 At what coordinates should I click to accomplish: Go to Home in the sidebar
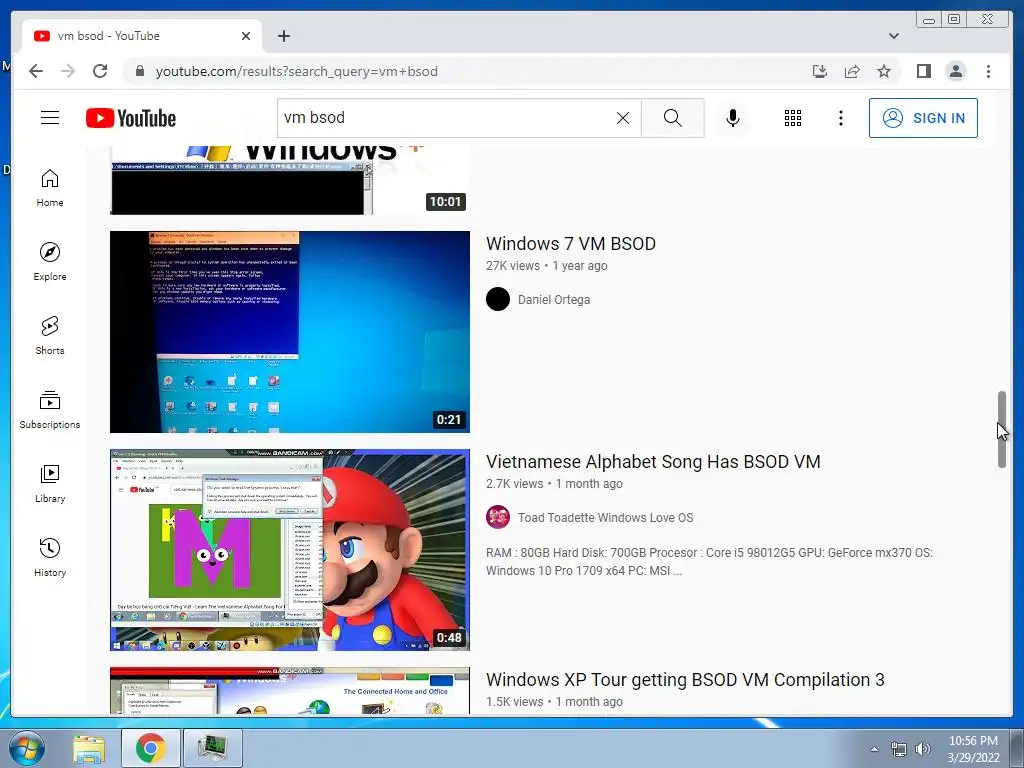50,188
